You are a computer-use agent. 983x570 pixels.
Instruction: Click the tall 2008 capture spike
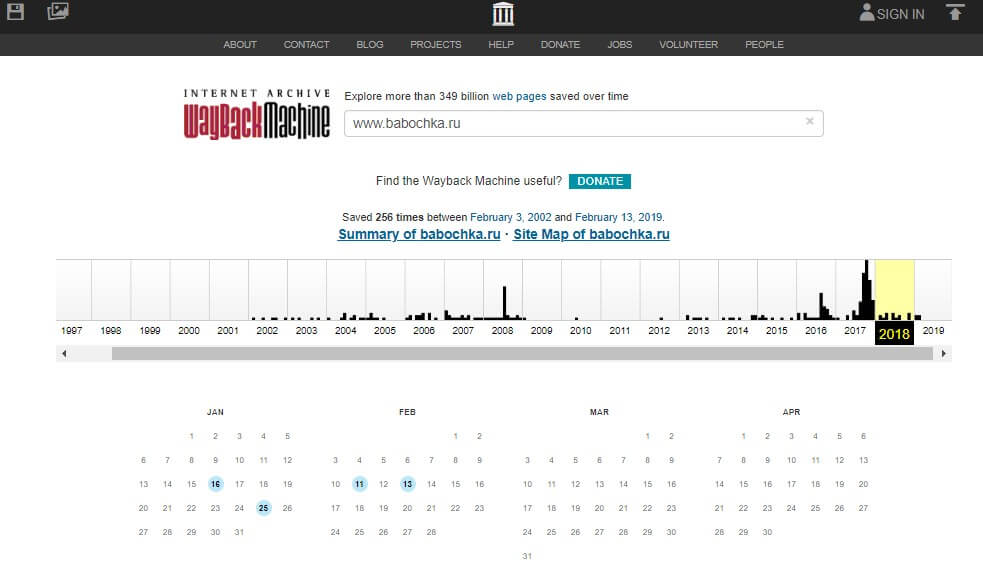tap(504, 303)
